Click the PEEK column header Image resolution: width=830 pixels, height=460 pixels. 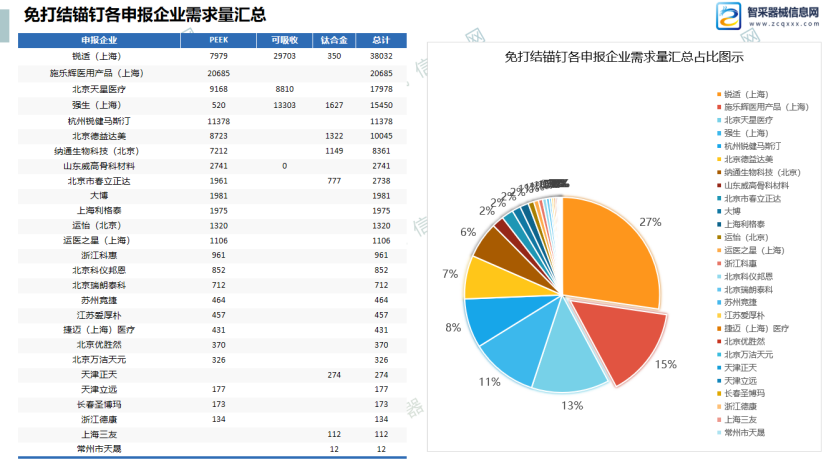[219, 40]
